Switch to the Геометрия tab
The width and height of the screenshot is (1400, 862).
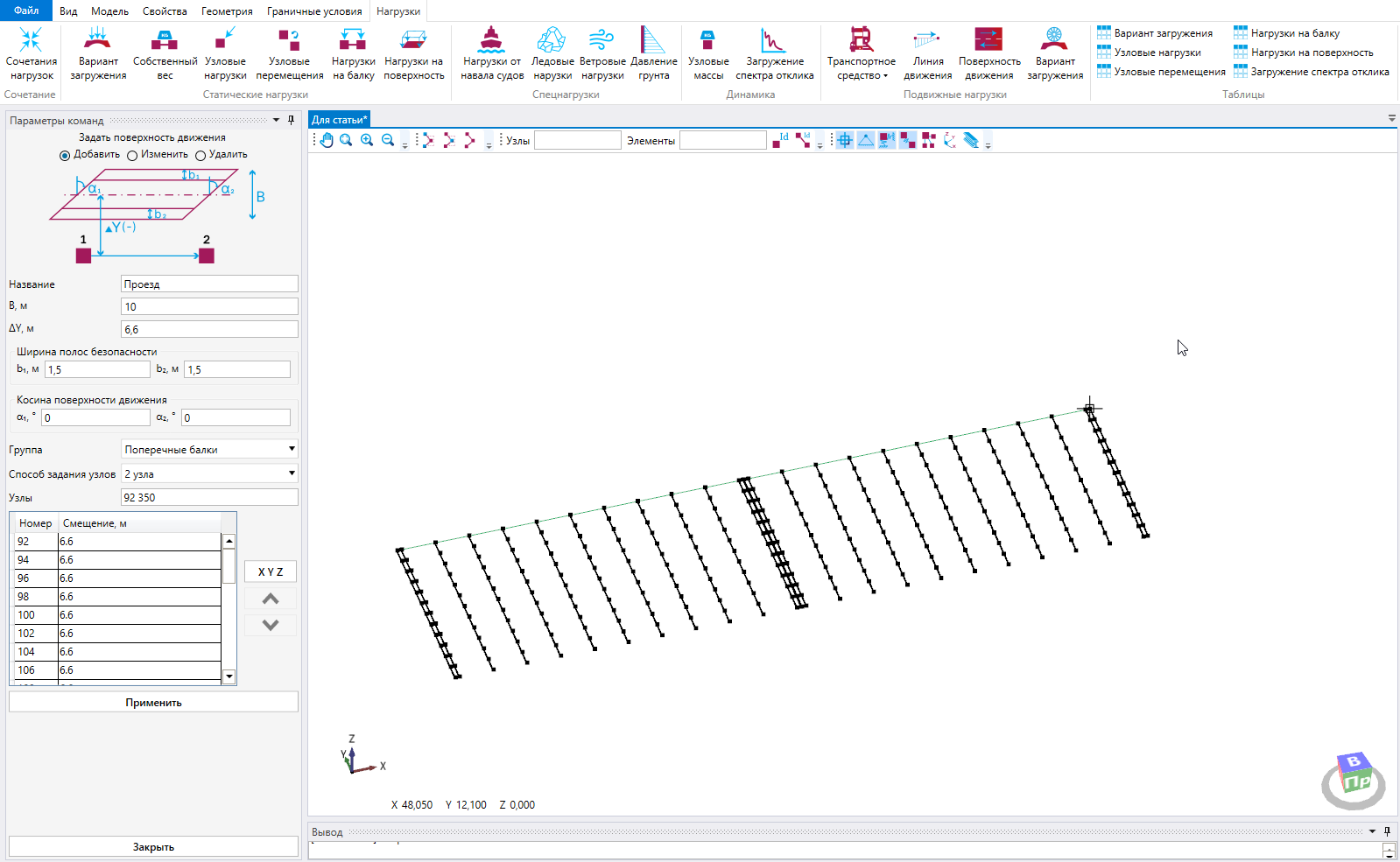pos(227,11)
